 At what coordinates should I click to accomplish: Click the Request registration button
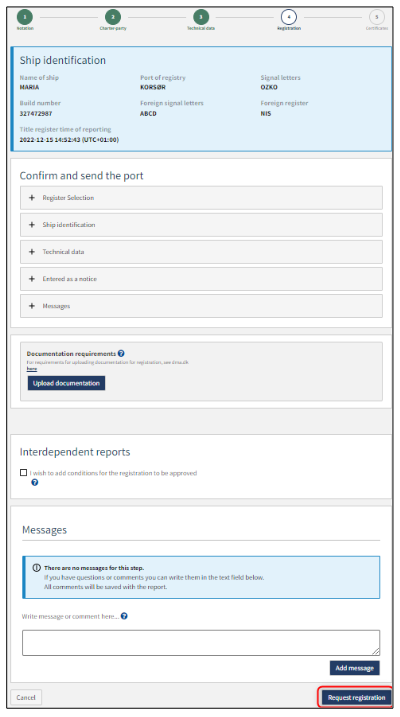point(357,697)
